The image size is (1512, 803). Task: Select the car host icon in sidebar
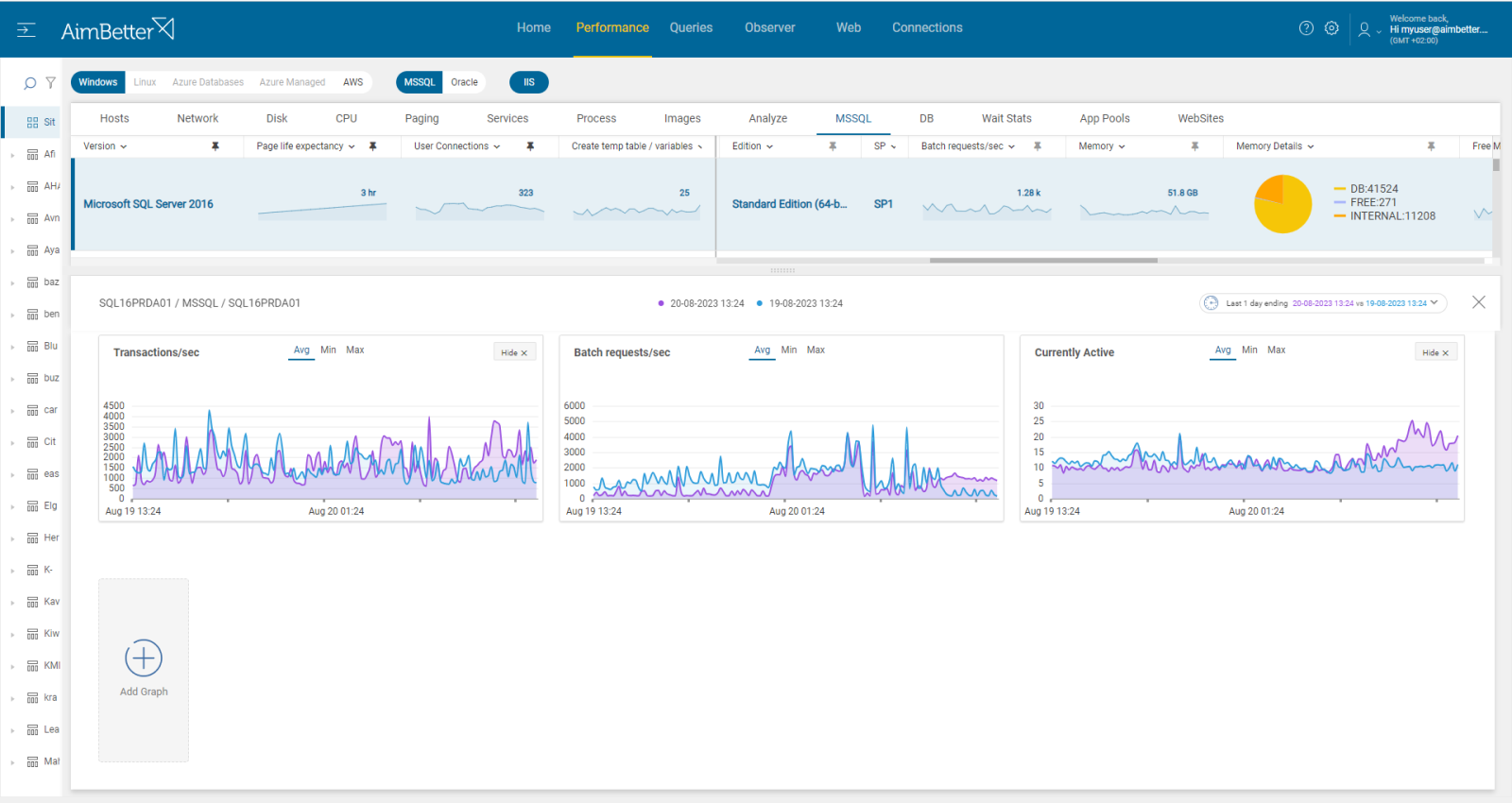(33, 410)
